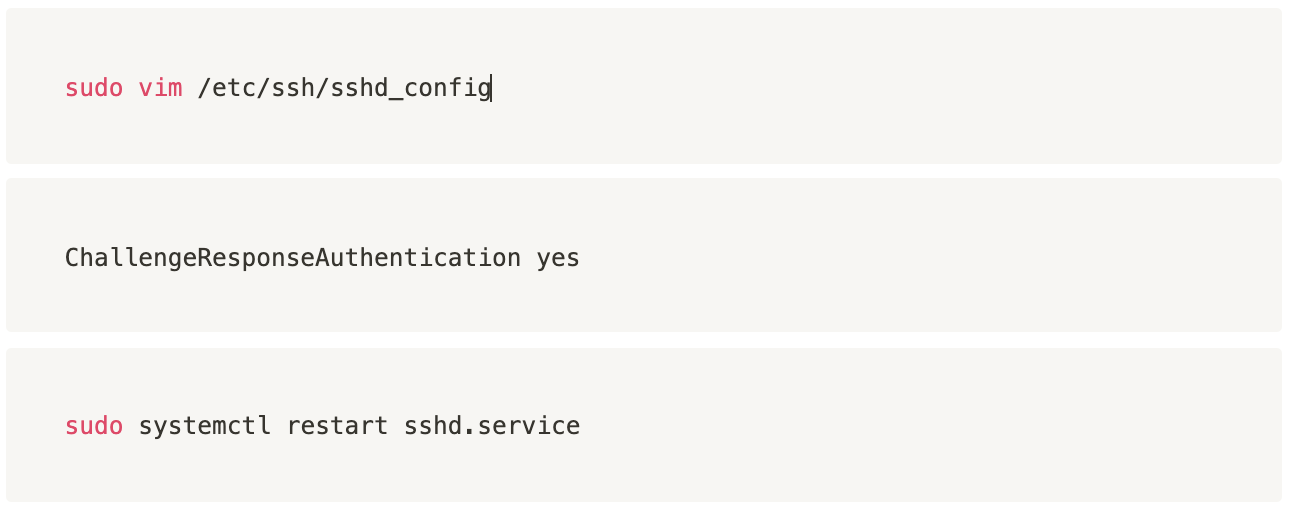Click empty space right of the vim command
Screen dimensions: 1290x510
pyautogui.click(x=850, y=88)
